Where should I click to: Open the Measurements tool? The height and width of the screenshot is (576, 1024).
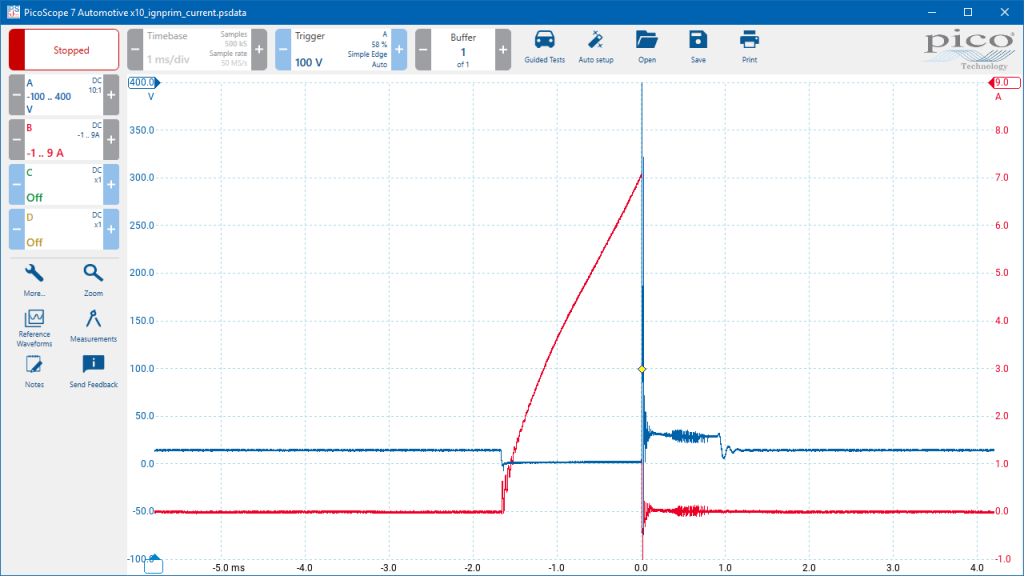[93, 326]
